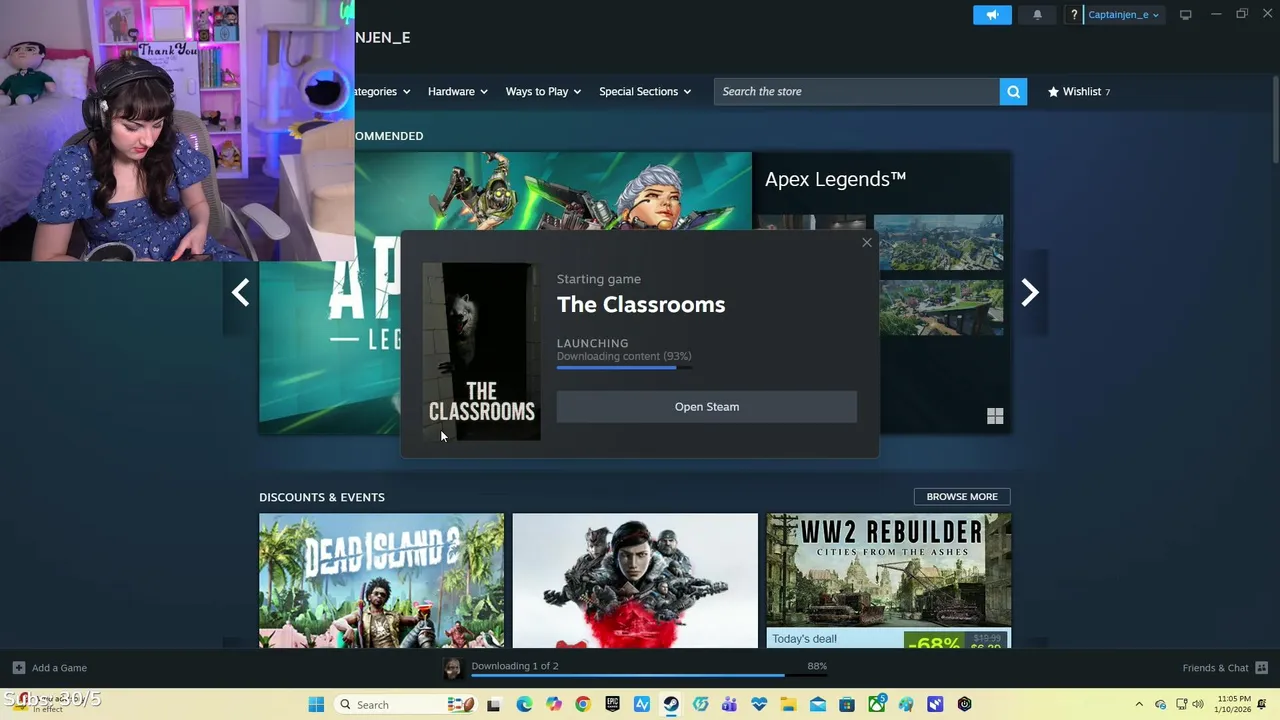Click the blue search magnifier button
1280x720 pixels.
(x=1013, y=91)
